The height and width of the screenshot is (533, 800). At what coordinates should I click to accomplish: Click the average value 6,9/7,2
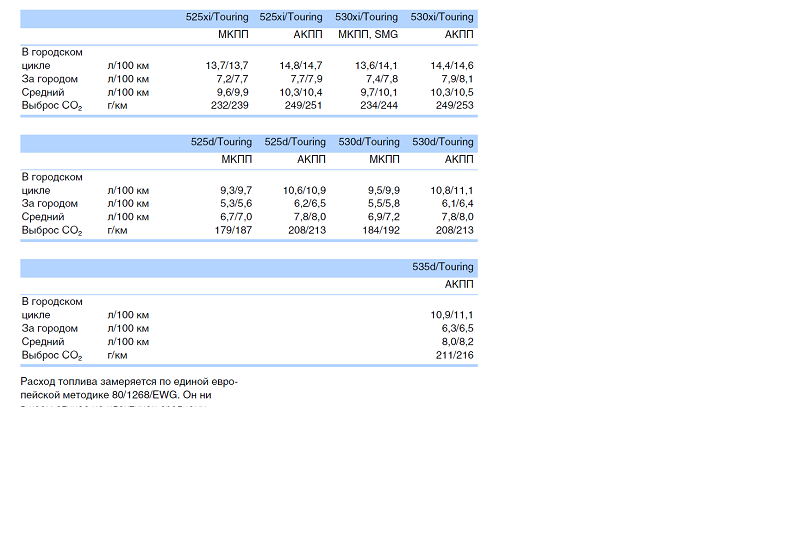tap(383, 216)
